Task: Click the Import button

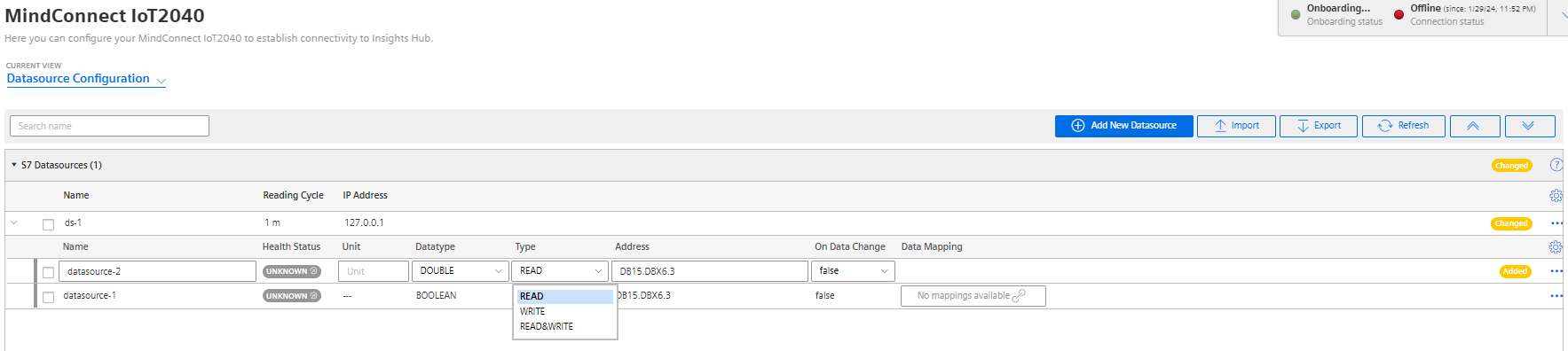Action: (x=1236, y=126)
